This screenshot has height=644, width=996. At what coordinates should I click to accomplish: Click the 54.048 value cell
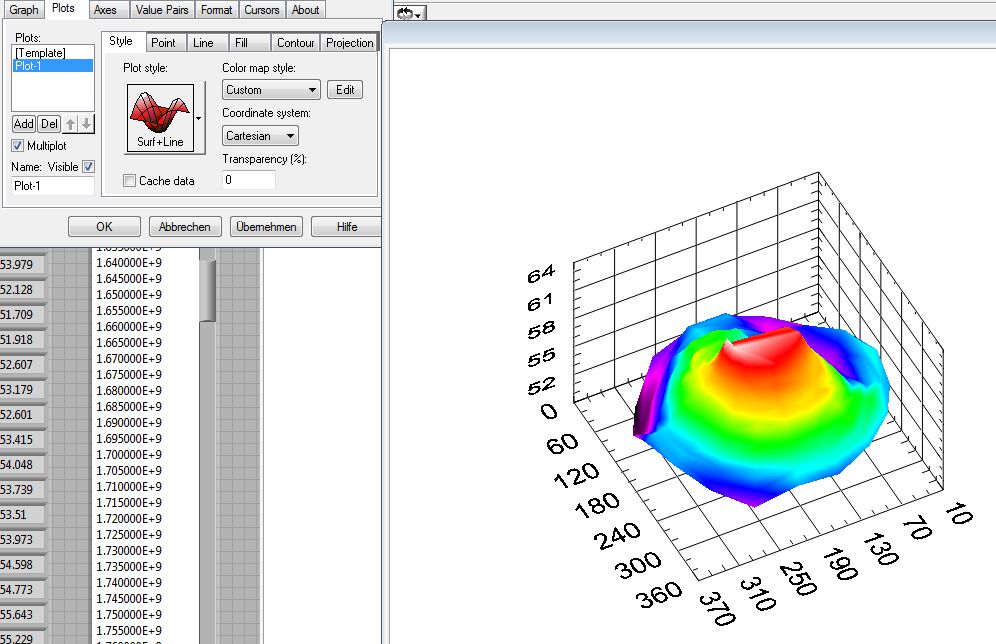22,465
